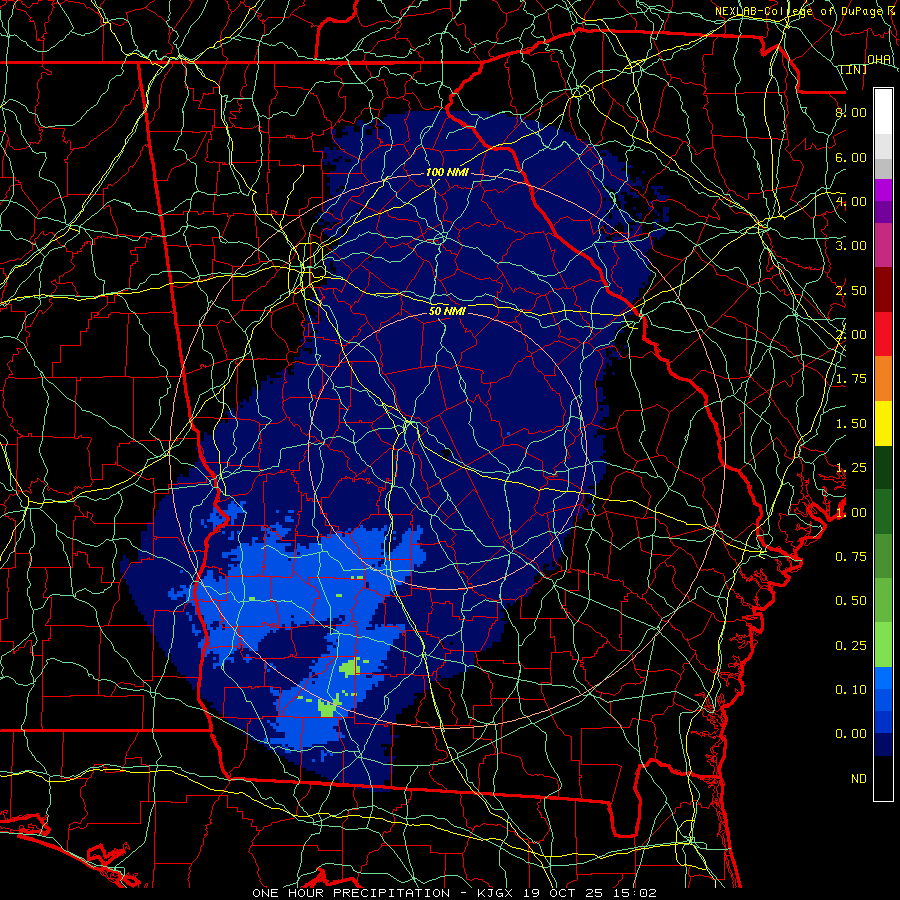Click the 0.00 legend value
The height and width of the screenshot is (900, 900).
tap(851, 734)
